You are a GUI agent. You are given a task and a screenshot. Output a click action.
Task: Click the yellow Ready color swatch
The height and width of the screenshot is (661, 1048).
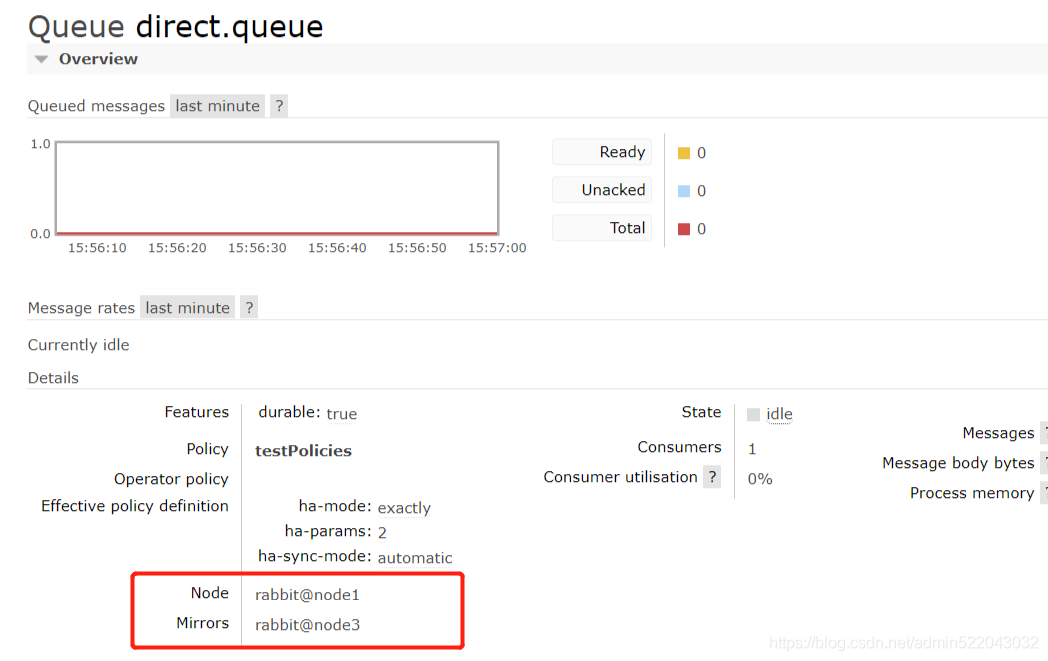pos(684,153)
